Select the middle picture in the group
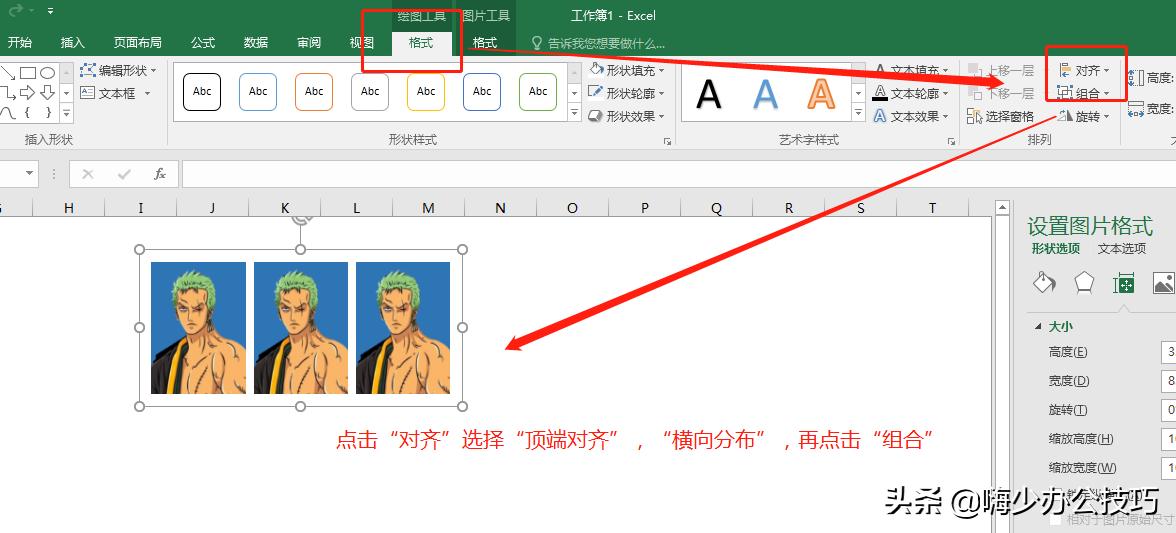 tap(301, 328)
